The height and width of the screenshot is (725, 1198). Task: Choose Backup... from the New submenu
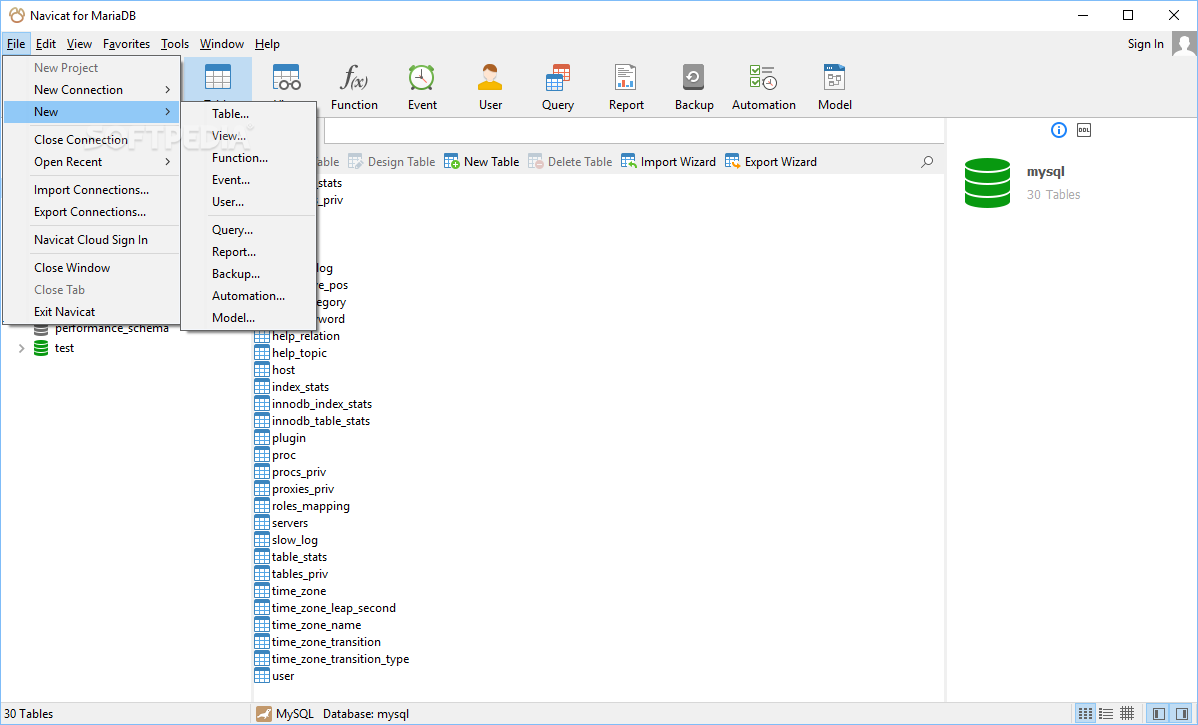249,274
